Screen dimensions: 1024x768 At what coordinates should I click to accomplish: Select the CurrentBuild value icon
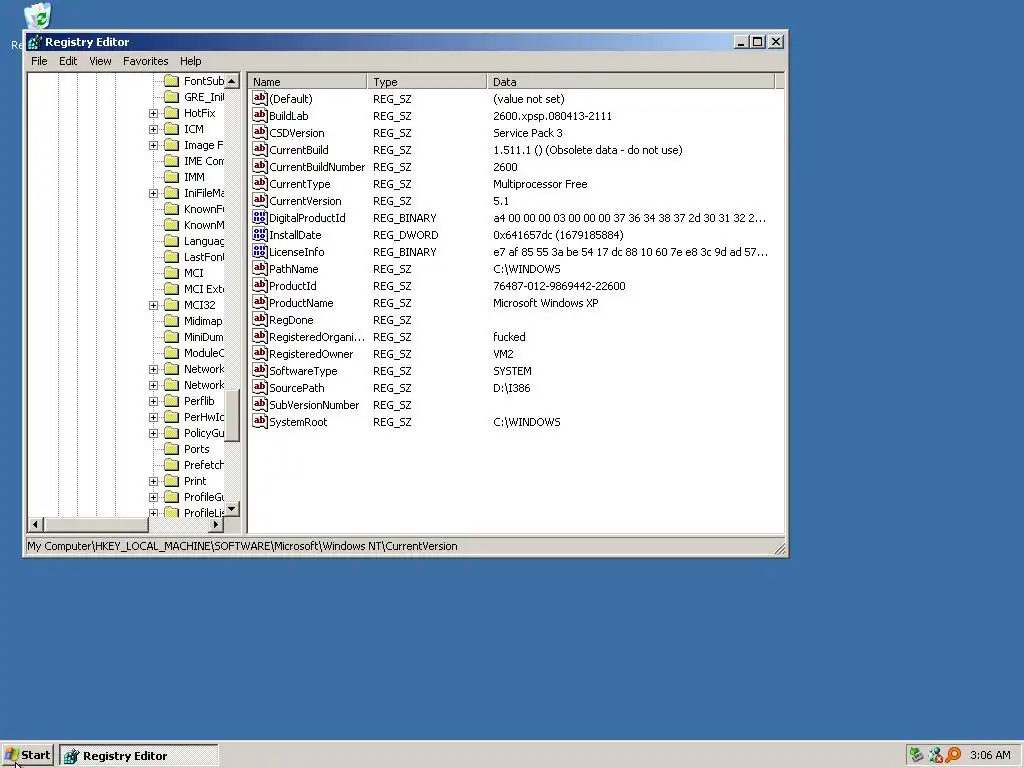[260, 150]
